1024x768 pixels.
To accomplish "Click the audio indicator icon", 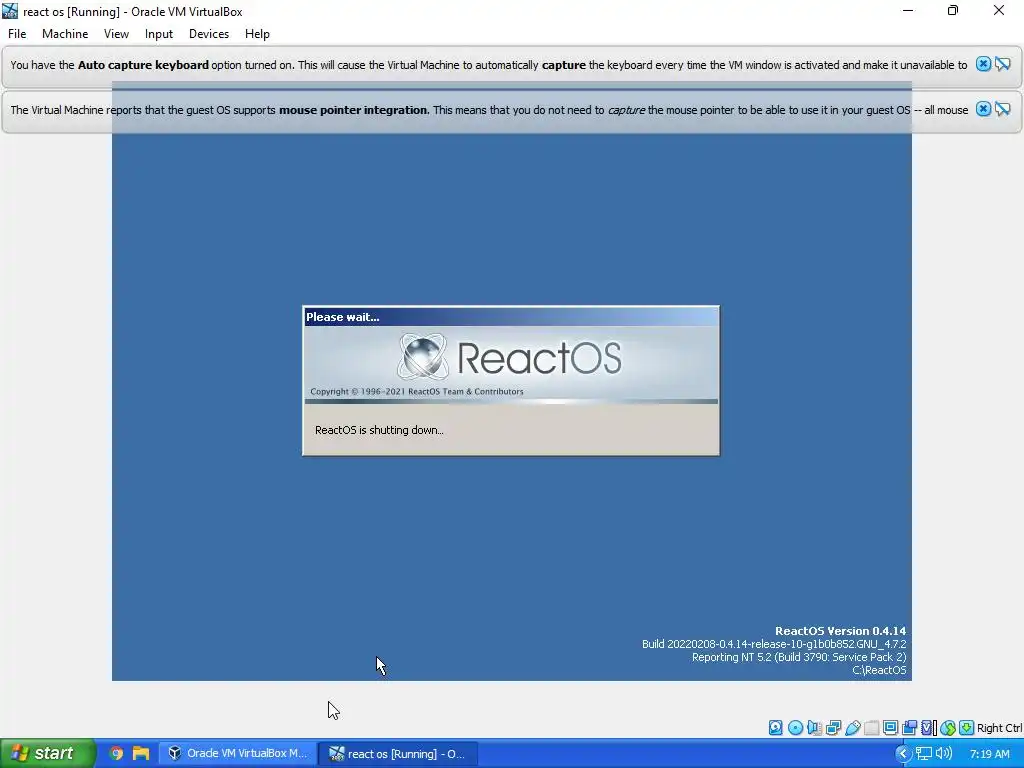I will point(814,728).
